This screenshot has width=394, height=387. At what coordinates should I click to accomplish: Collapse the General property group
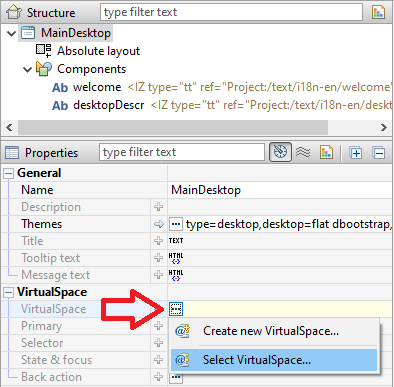(8, 173)
